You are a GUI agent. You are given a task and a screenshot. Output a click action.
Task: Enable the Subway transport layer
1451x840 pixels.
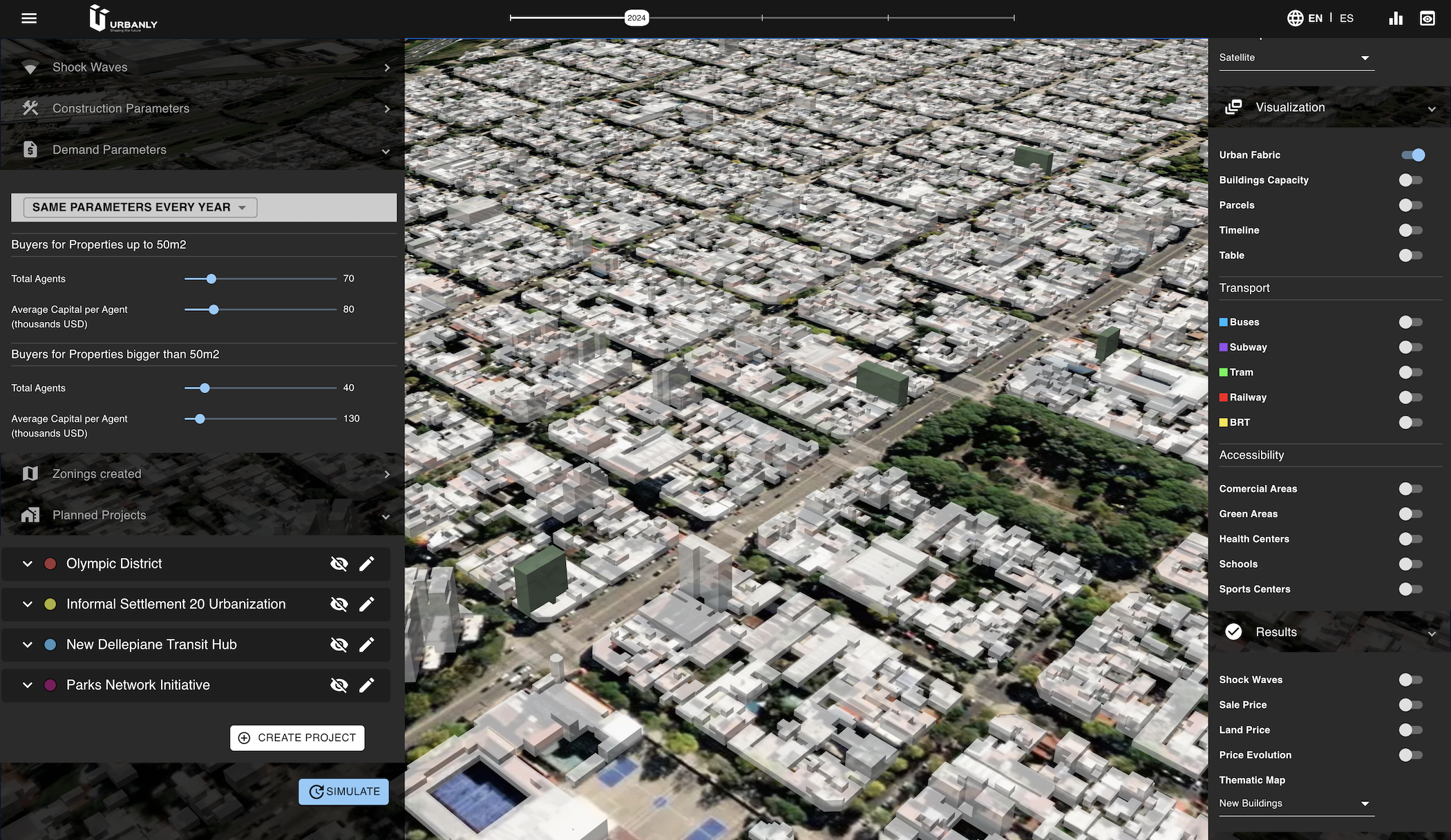[1411, 347]
